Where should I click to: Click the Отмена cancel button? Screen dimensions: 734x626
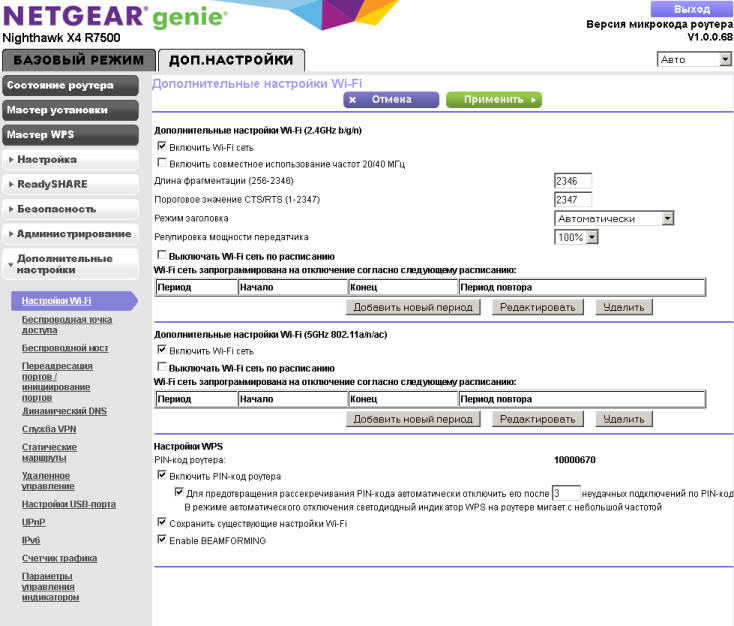(x=391, y=100)
